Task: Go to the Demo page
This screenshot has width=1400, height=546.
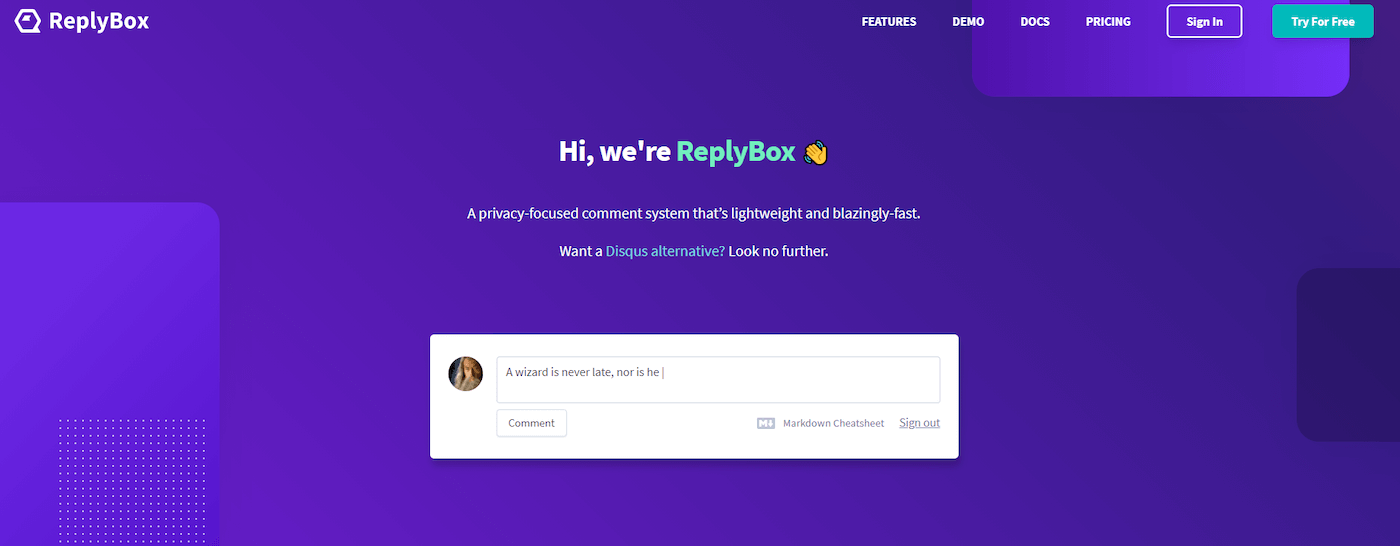Action: 968,22
